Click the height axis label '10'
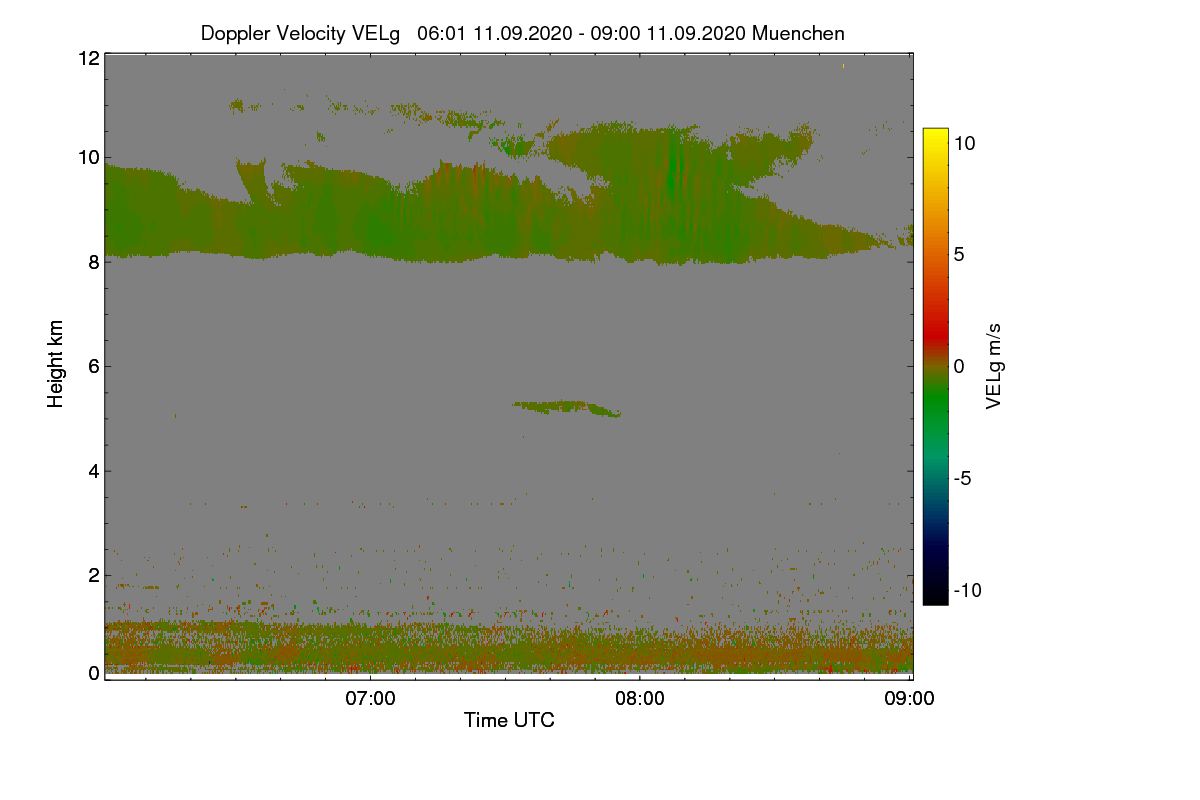Viewport: 1200px width, 800px height. click(88, 157)
